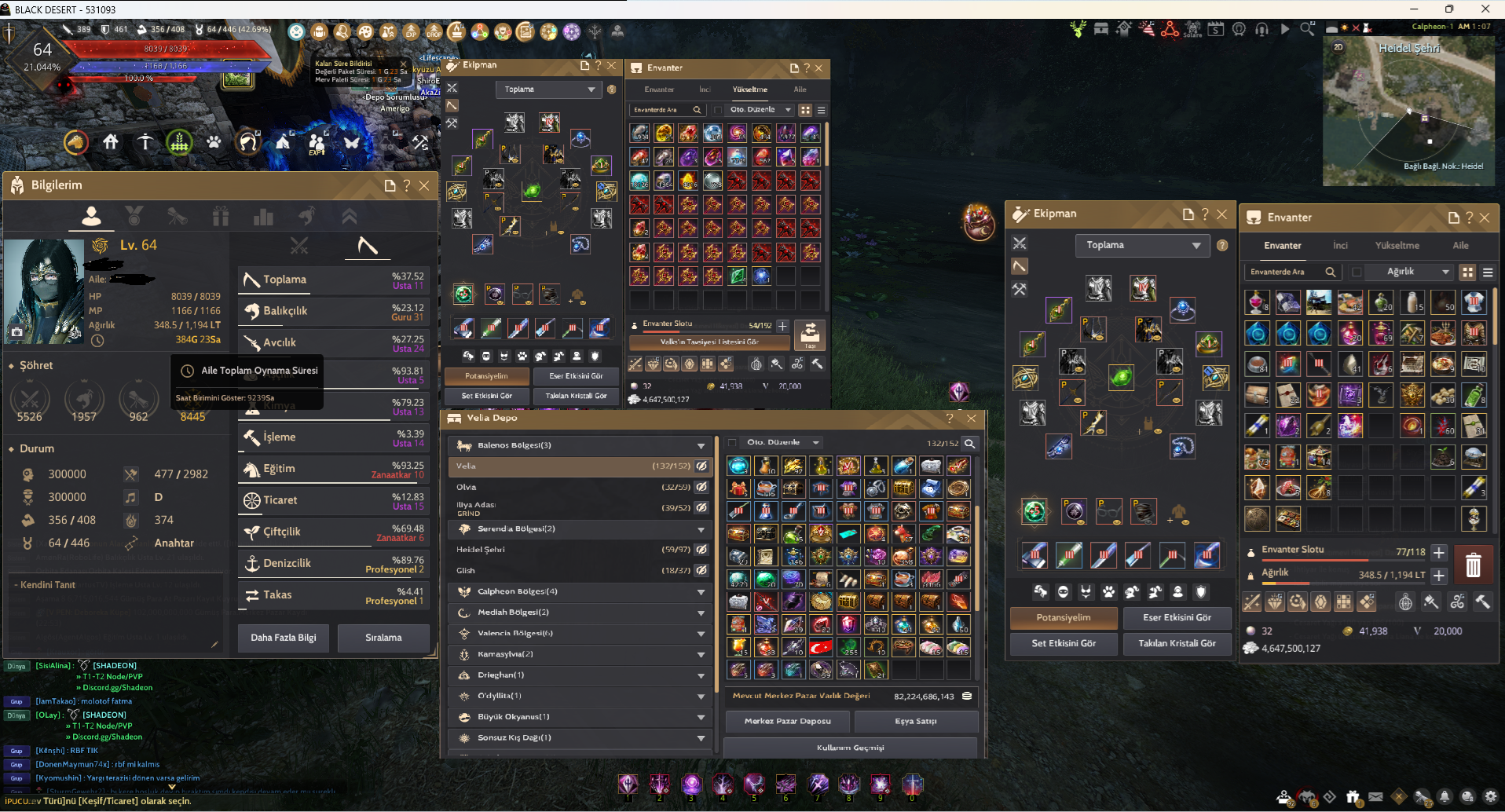Click the Toplama %37.52 skill progress row
1505x812 pixels.
pos(333,280)
